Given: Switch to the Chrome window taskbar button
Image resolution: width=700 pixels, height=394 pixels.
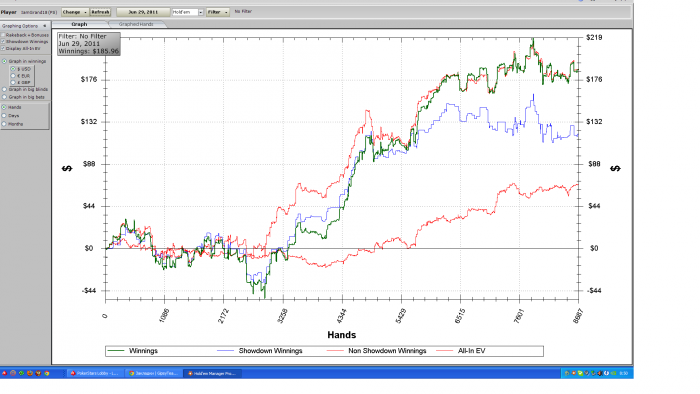Looking at the screenshot, I should (153, 373).
